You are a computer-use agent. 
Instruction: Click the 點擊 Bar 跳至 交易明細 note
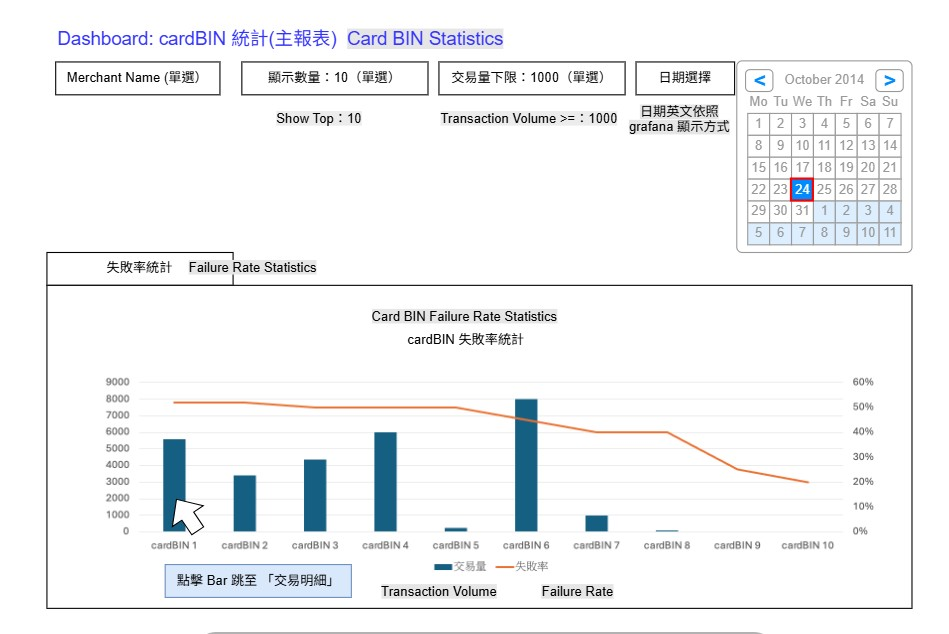pos(257,581)
